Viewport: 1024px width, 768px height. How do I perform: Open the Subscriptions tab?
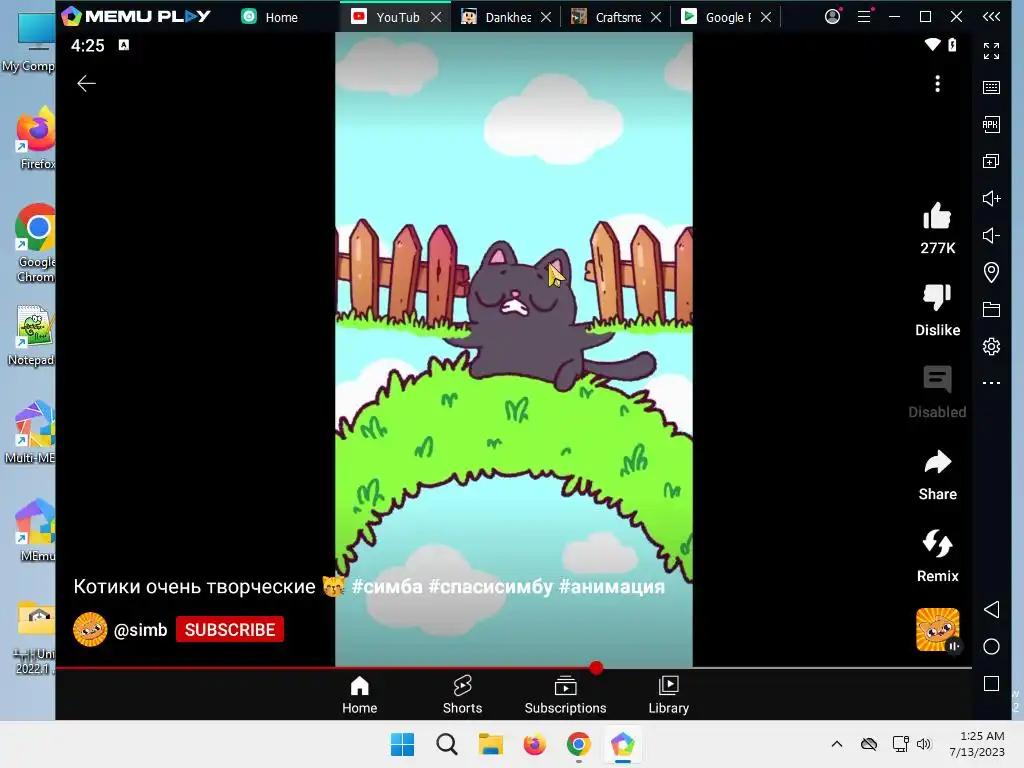(x=566, y=696)
